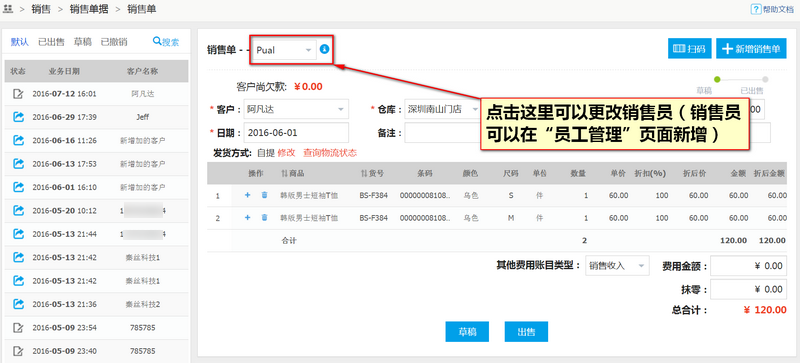The width and height of the screenshot is (800, 363).
Task: Click the blue info icon beside Pual
Action: [324, 50]
